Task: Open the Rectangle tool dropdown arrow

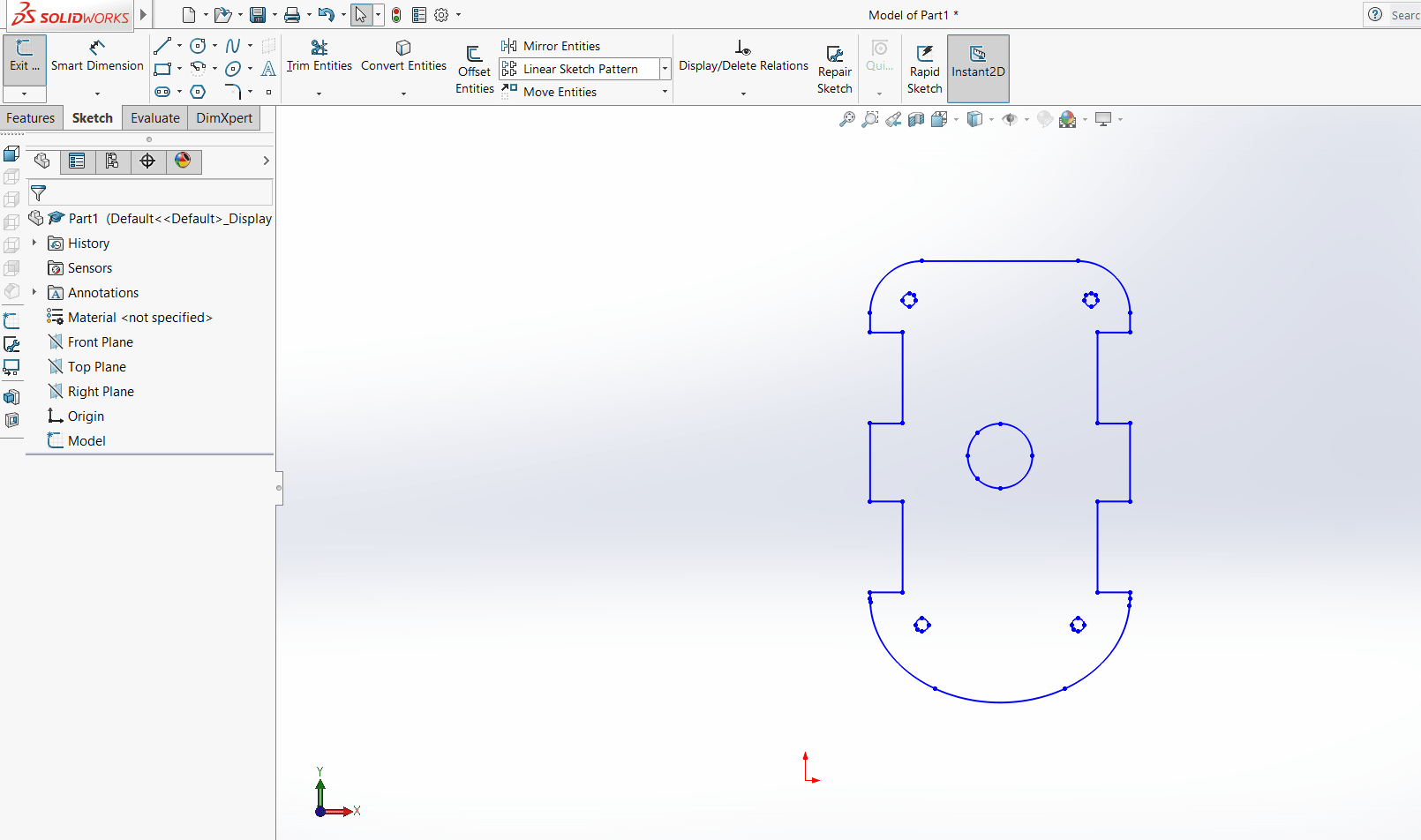Action: pyautogui.click(x=179, y=69)
